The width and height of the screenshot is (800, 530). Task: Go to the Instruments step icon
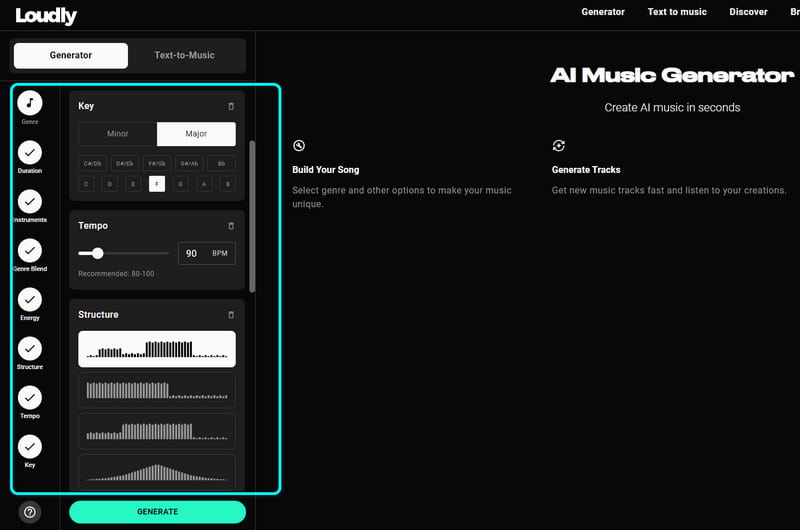30,201
